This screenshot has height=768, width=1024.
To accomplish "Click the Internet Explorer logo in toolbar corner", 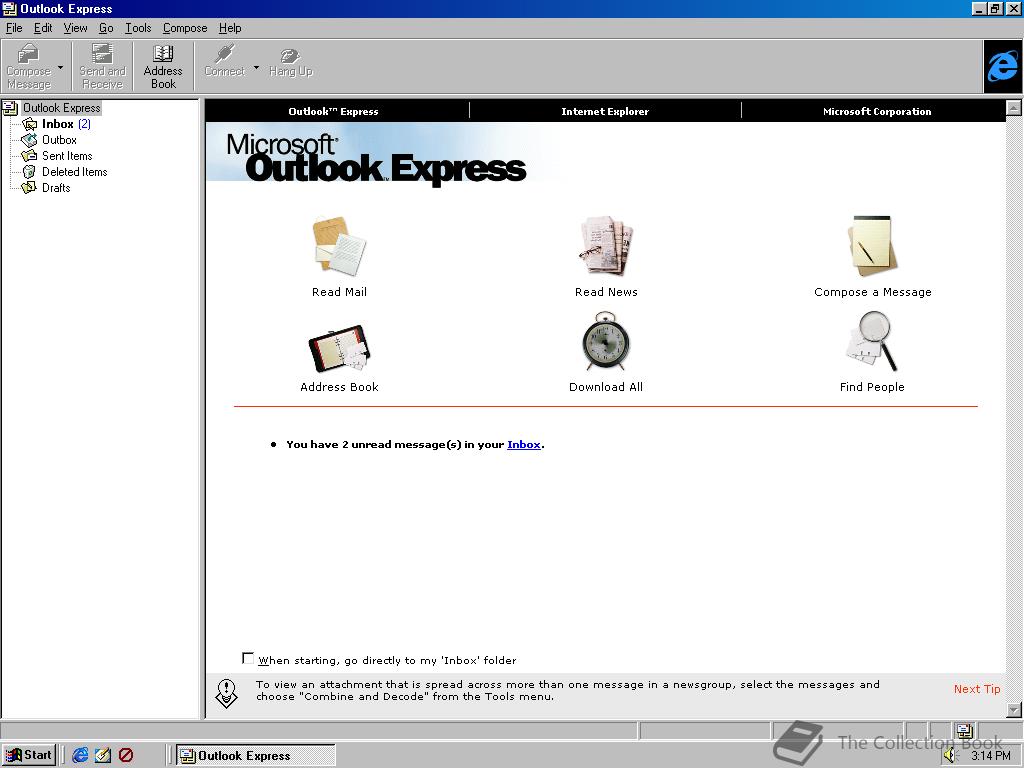I will tap(1002, 66).
